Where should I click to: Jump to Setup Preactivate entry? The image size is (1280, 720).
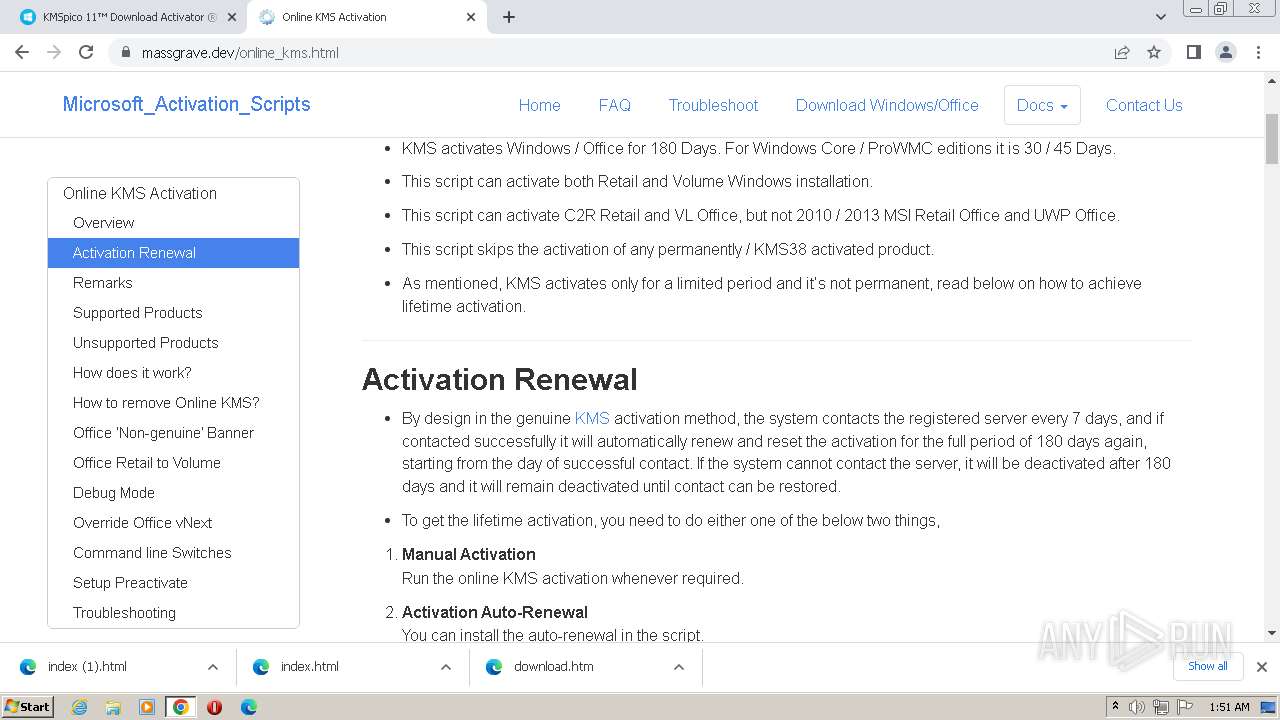(x=130, y=583)
